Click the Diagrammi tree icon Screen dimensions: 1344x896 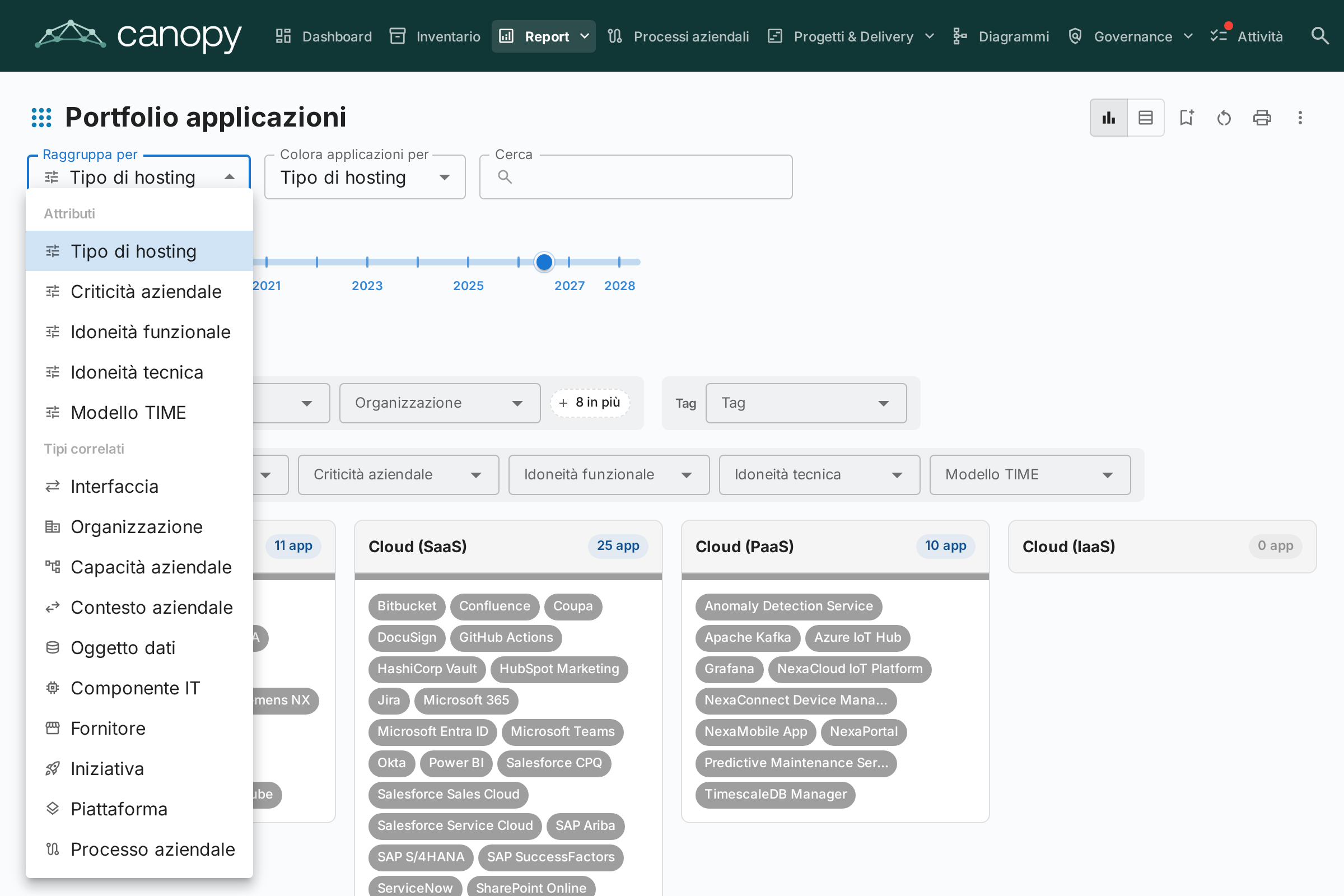960,36
